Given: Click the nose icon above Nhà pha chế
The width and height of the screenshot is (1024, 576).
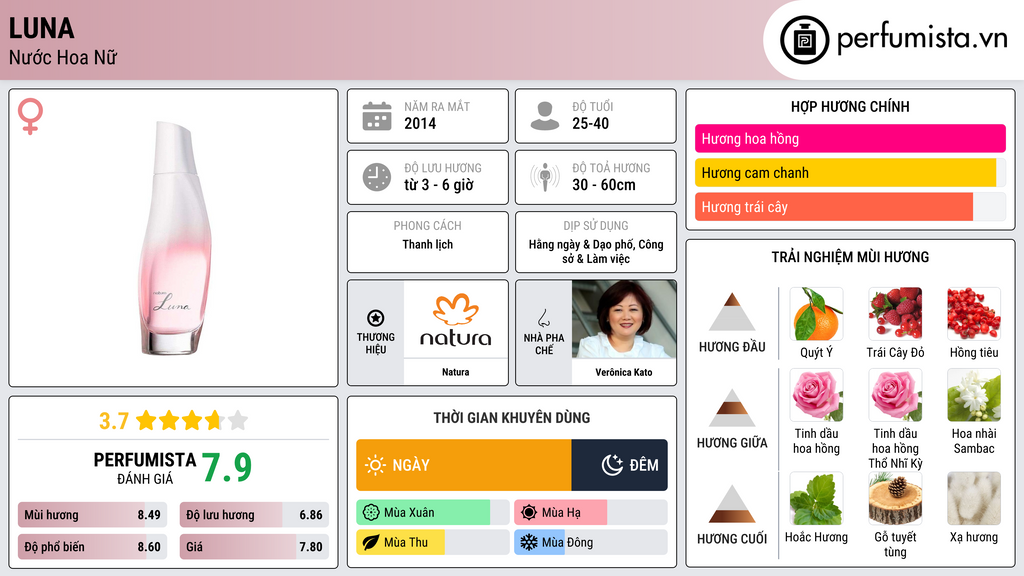Looking at the screenshot, I should 543,318.
